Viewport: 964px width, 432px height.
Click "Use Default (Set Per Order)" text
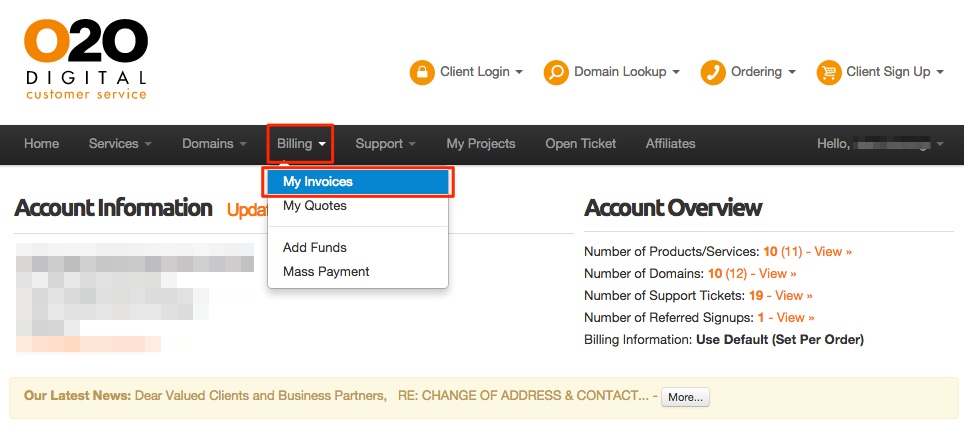[x=780, y=340]
